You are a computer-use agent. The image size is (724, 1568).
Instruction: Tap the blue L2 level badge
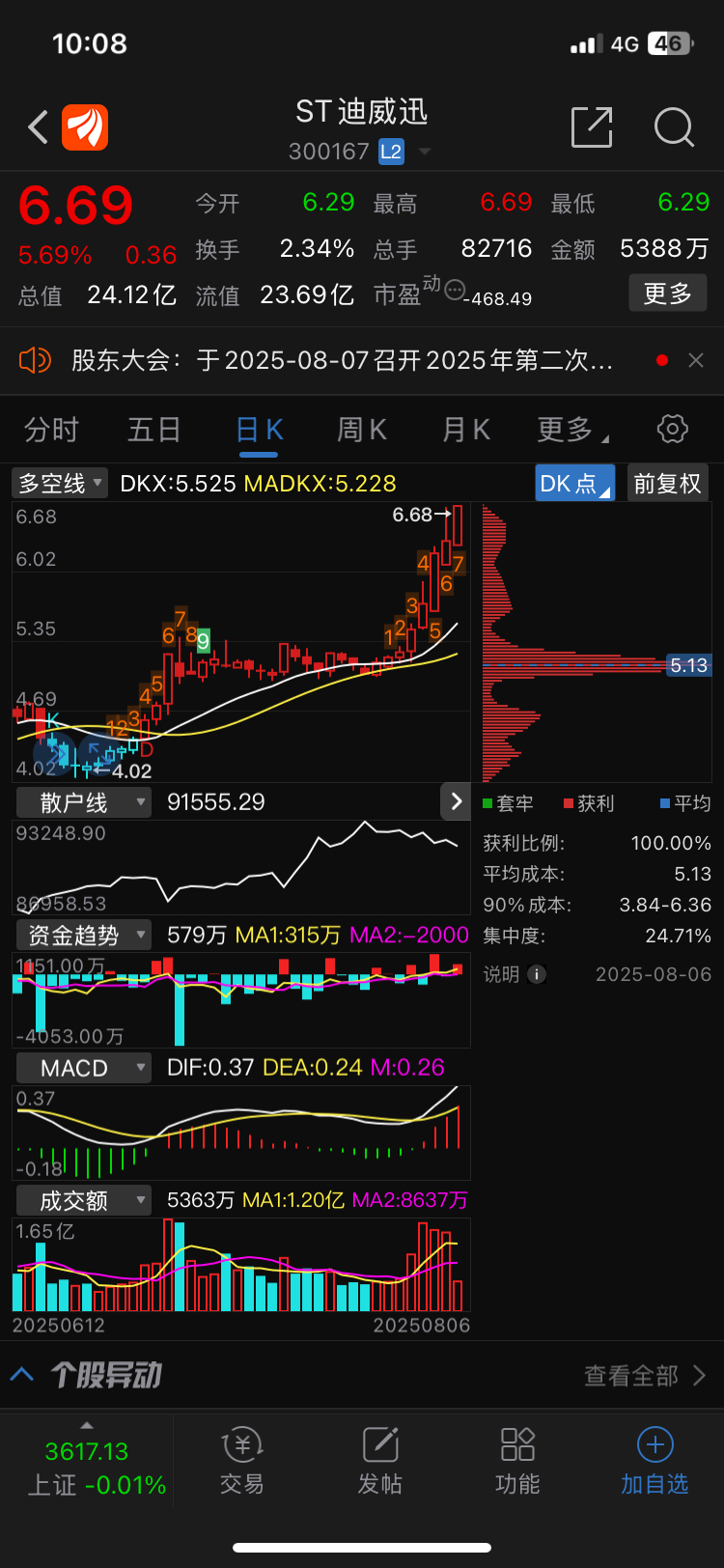(x=391, y=152)
